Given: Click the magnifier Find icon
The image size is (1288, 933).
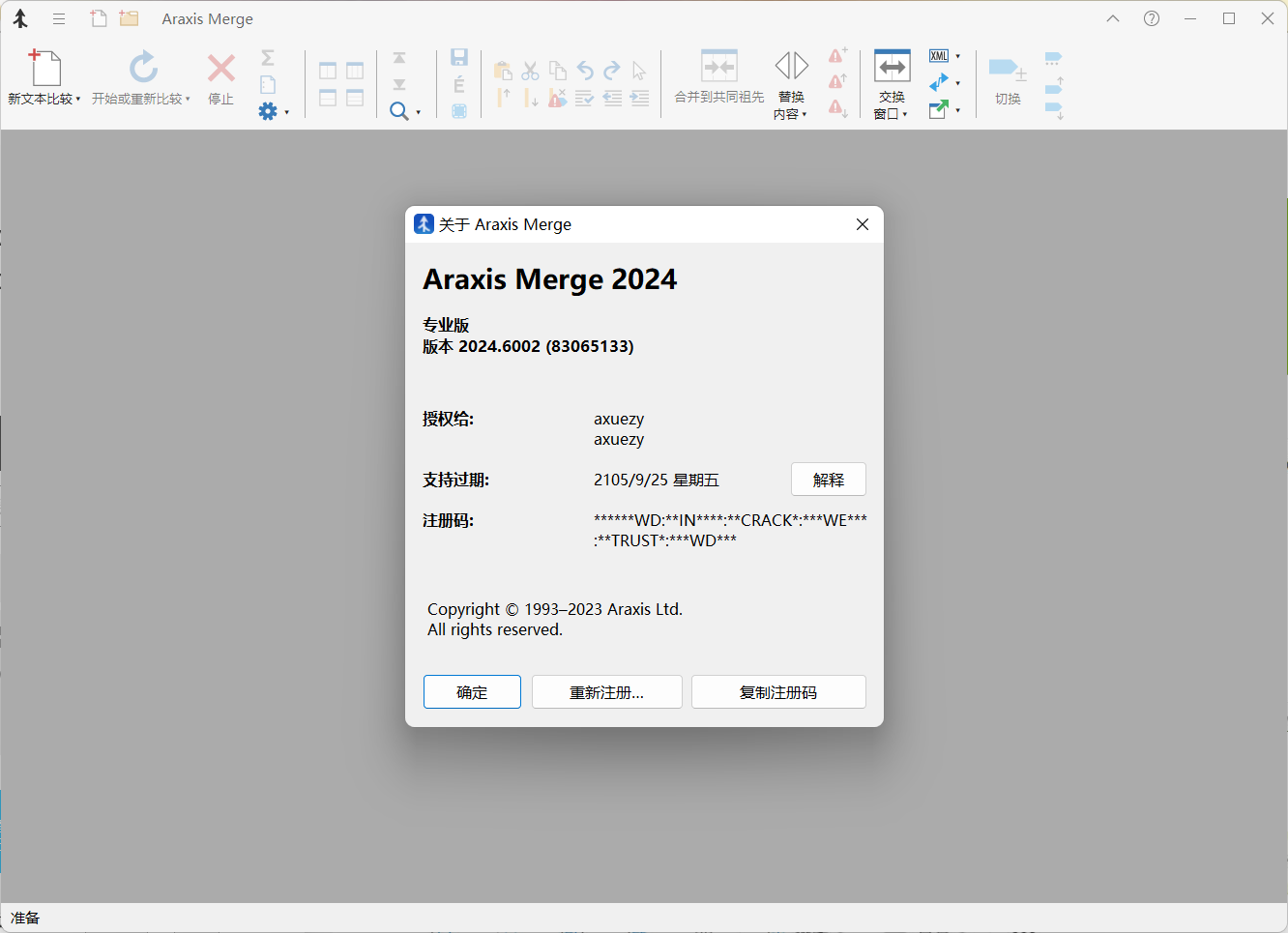Looking at the screenshot, I should 398,111.
